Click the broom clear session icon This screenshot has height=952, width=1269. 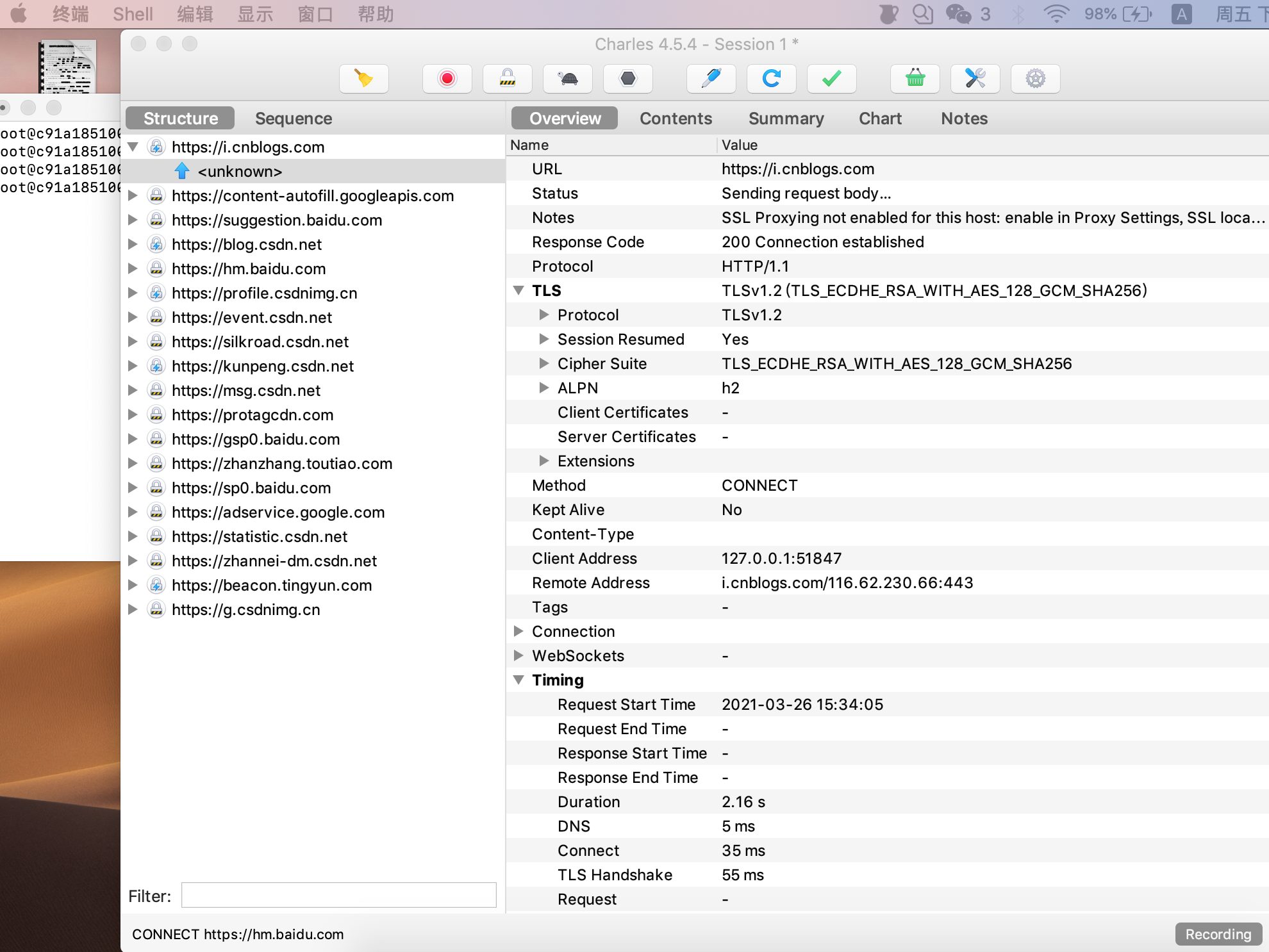tap(363, 79)
